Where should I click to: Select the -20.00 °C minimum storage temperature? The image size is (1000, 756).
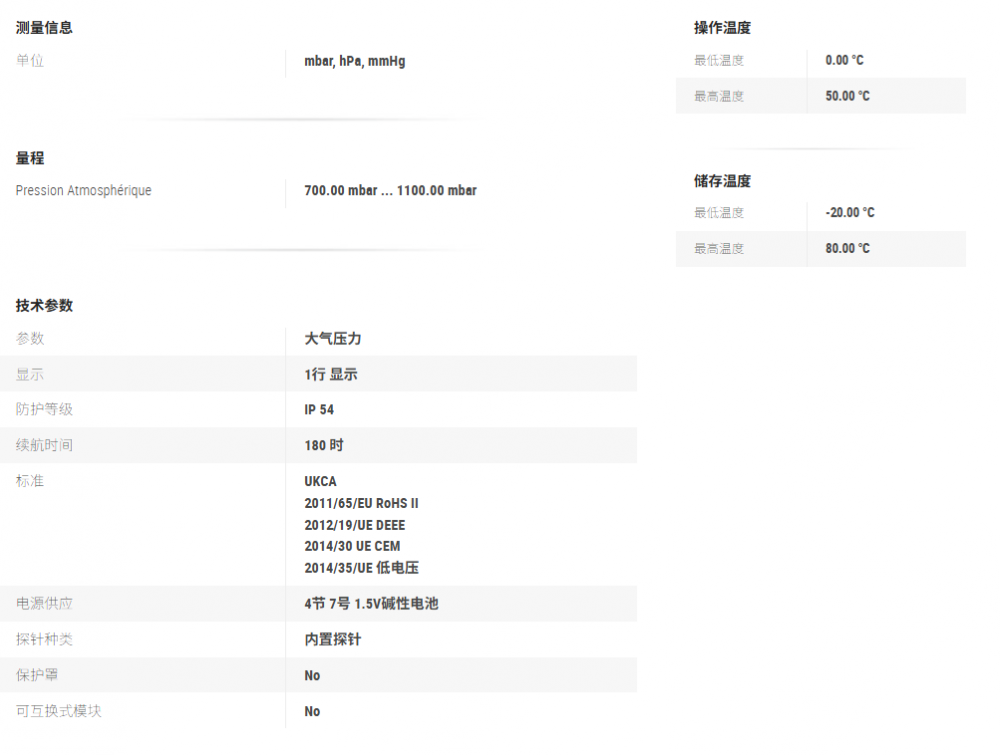click(x=849, y=213)
